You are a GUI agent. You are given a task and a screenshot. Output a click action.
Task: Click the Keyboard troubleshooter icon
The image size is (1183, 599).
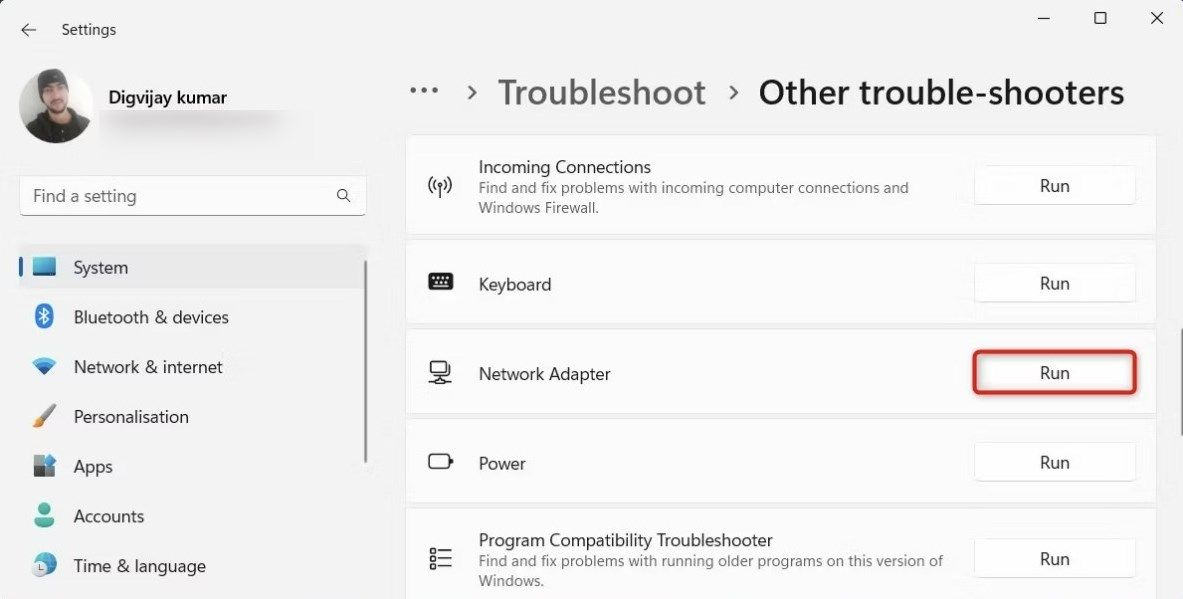(440, 283)
